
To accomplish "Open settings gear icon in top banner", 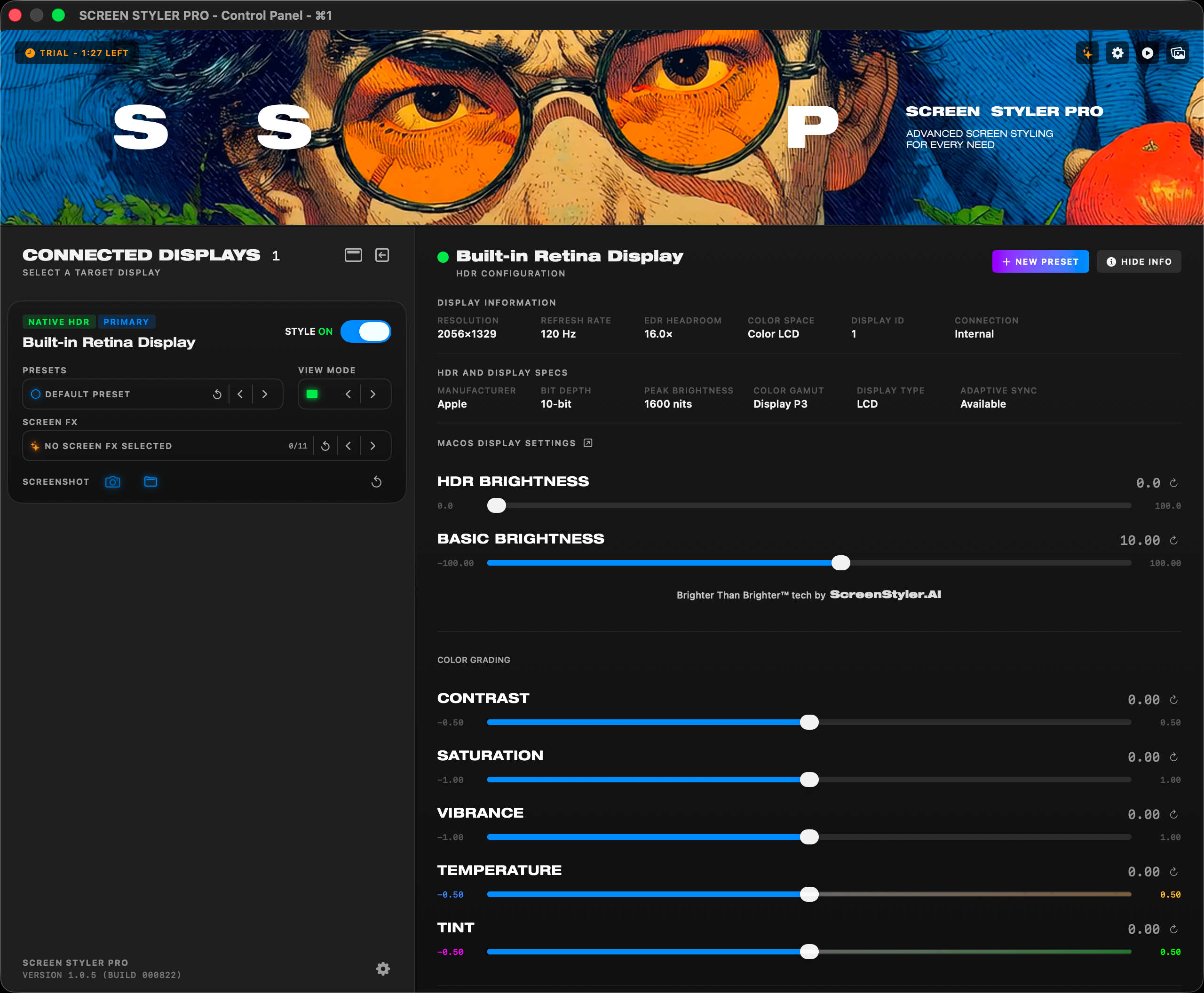I will (1117, 53).
